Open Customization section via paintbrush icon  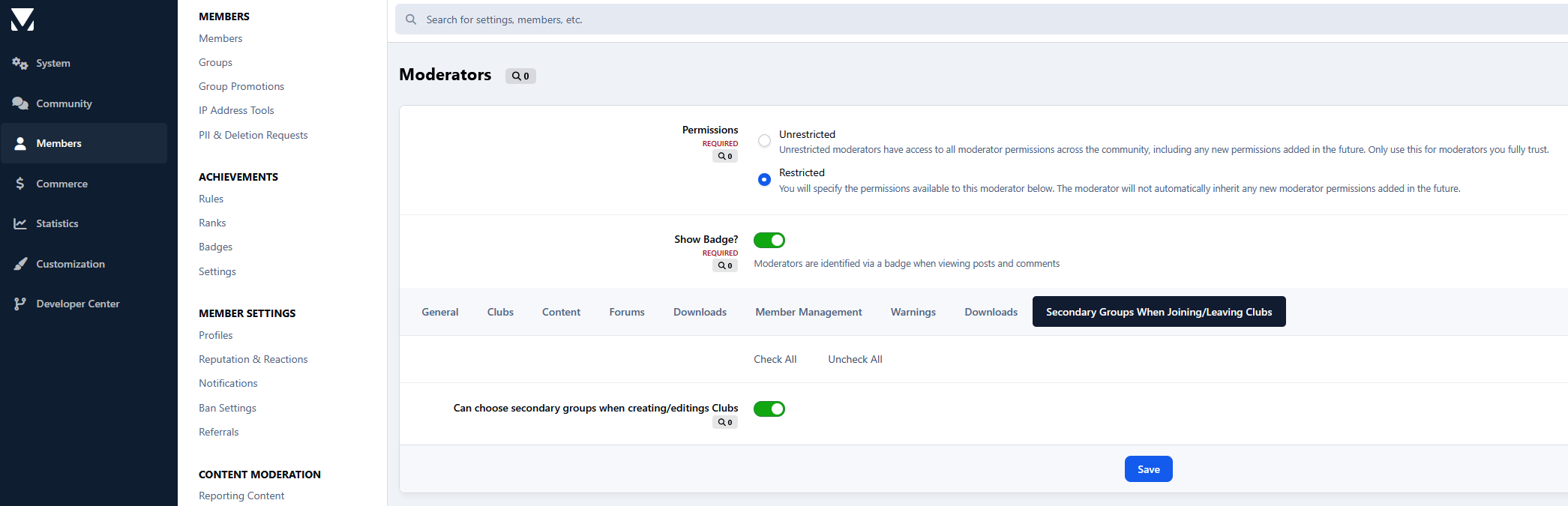tap(20, 264)
